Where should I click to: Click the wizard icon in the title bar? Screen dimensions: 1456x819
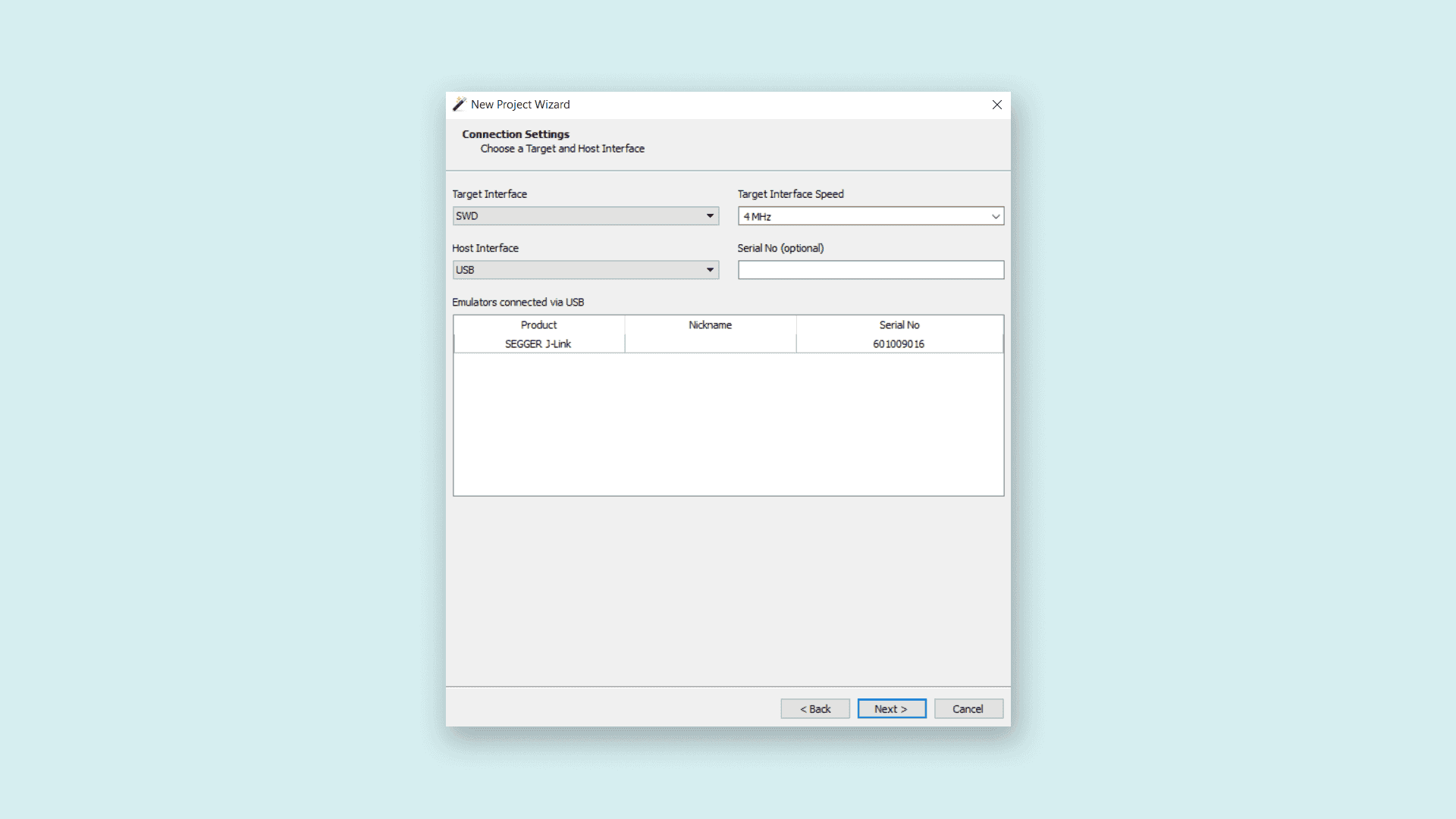tap(459, 105)
